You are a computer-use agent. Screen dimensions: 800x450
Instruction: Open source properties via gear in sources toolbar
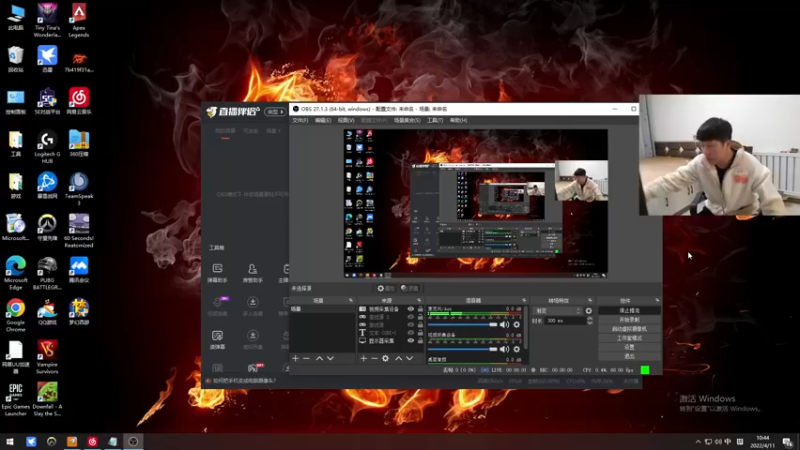pyautogui.click(x=386, y=359)
